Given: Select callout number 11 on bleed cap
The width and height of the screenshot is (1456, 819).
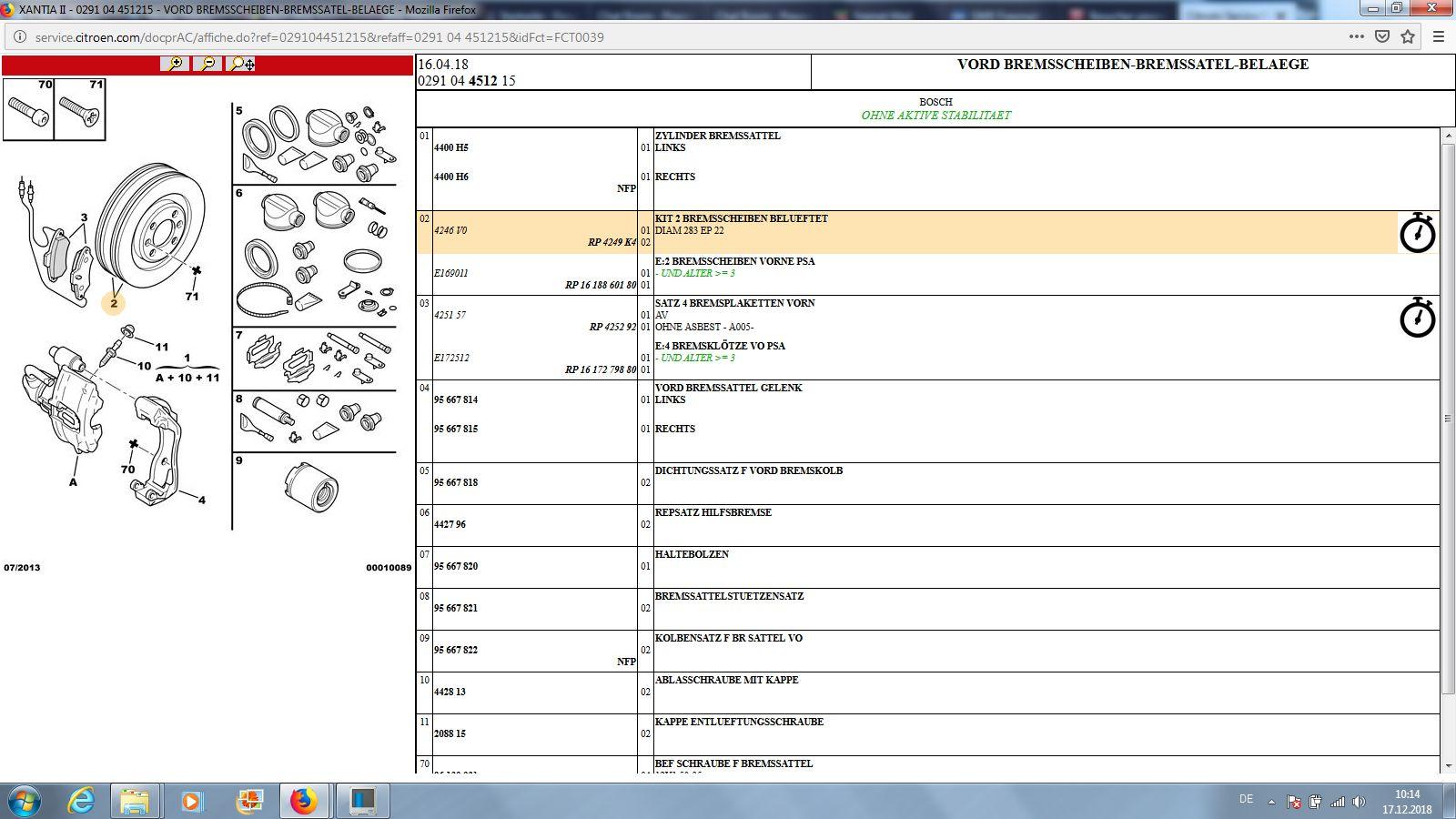Looking at the screenshot, I should pyautogui.click(x=162, y=347).
